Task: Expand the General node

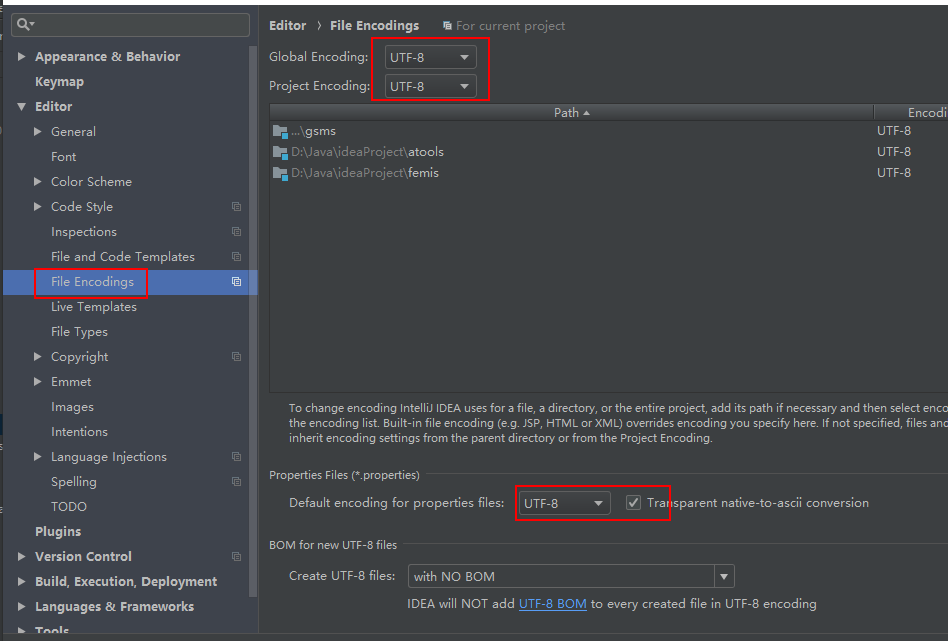Action: [37, 131]
